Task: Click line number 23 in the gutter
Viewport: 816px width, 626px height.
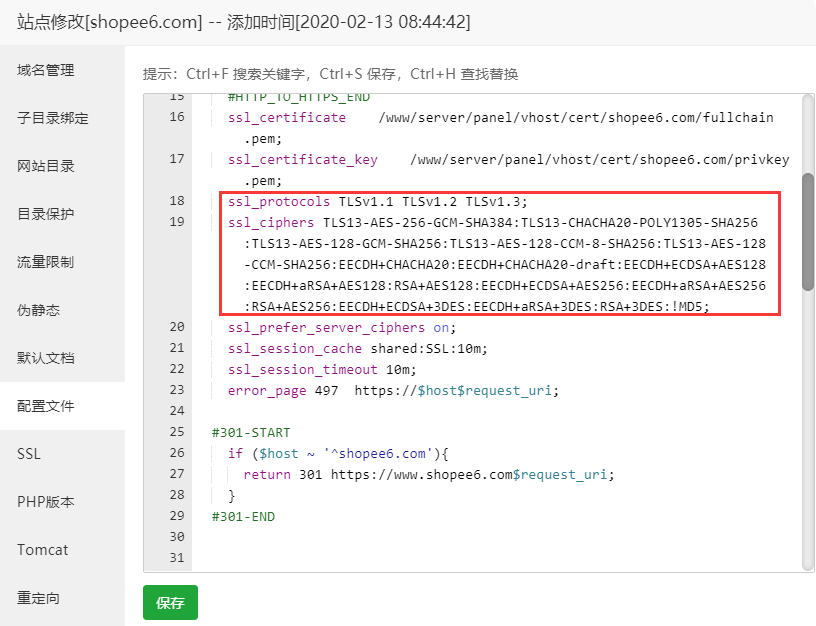Action: tap(177, 390)
